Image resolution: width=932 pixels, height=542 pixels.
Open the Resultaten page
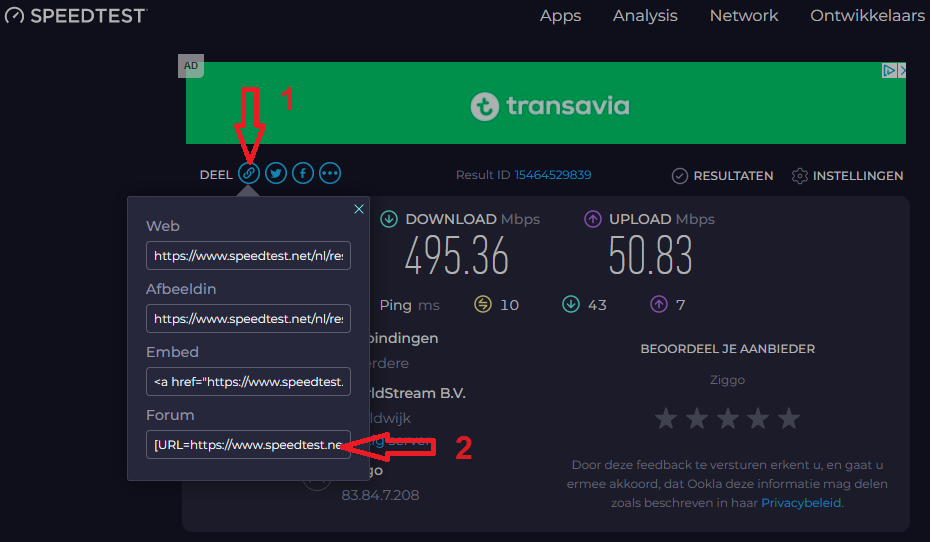[x=733, y=176]
